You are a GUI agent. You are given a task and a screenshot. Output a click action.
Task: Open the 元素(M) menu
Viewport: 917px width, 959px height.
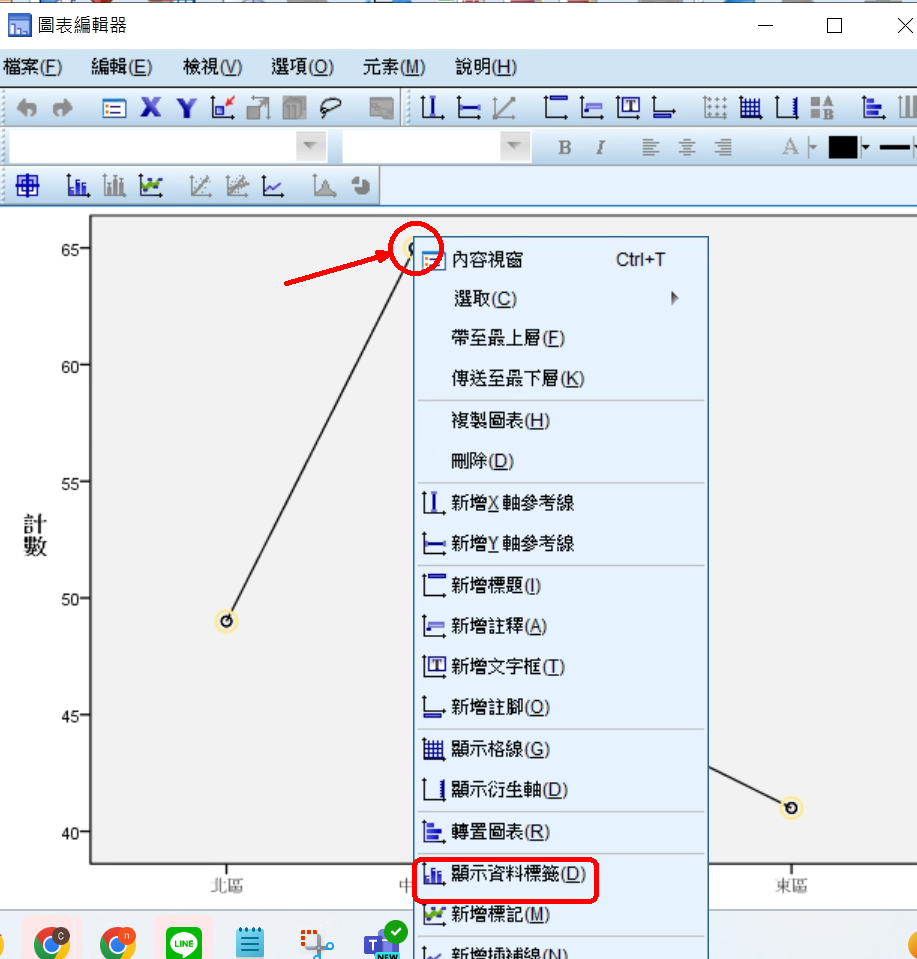(x=394, y=67)
